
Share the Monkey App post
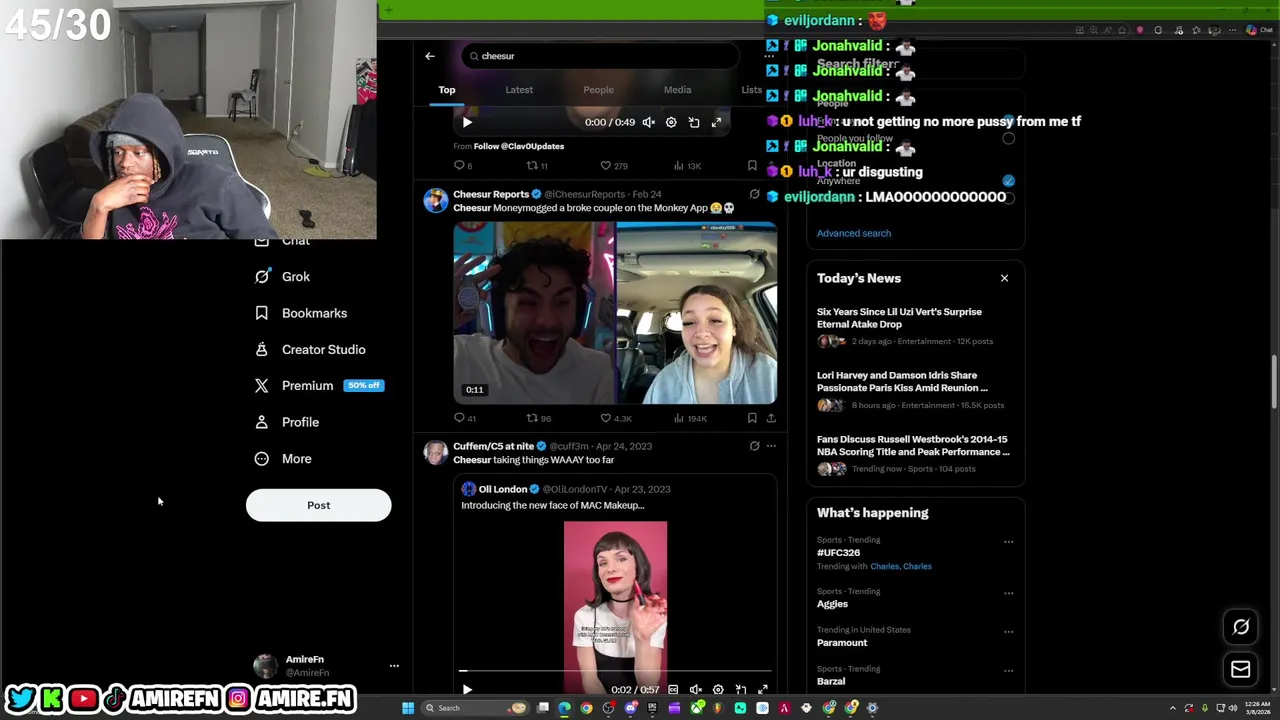tap(771, 418)
